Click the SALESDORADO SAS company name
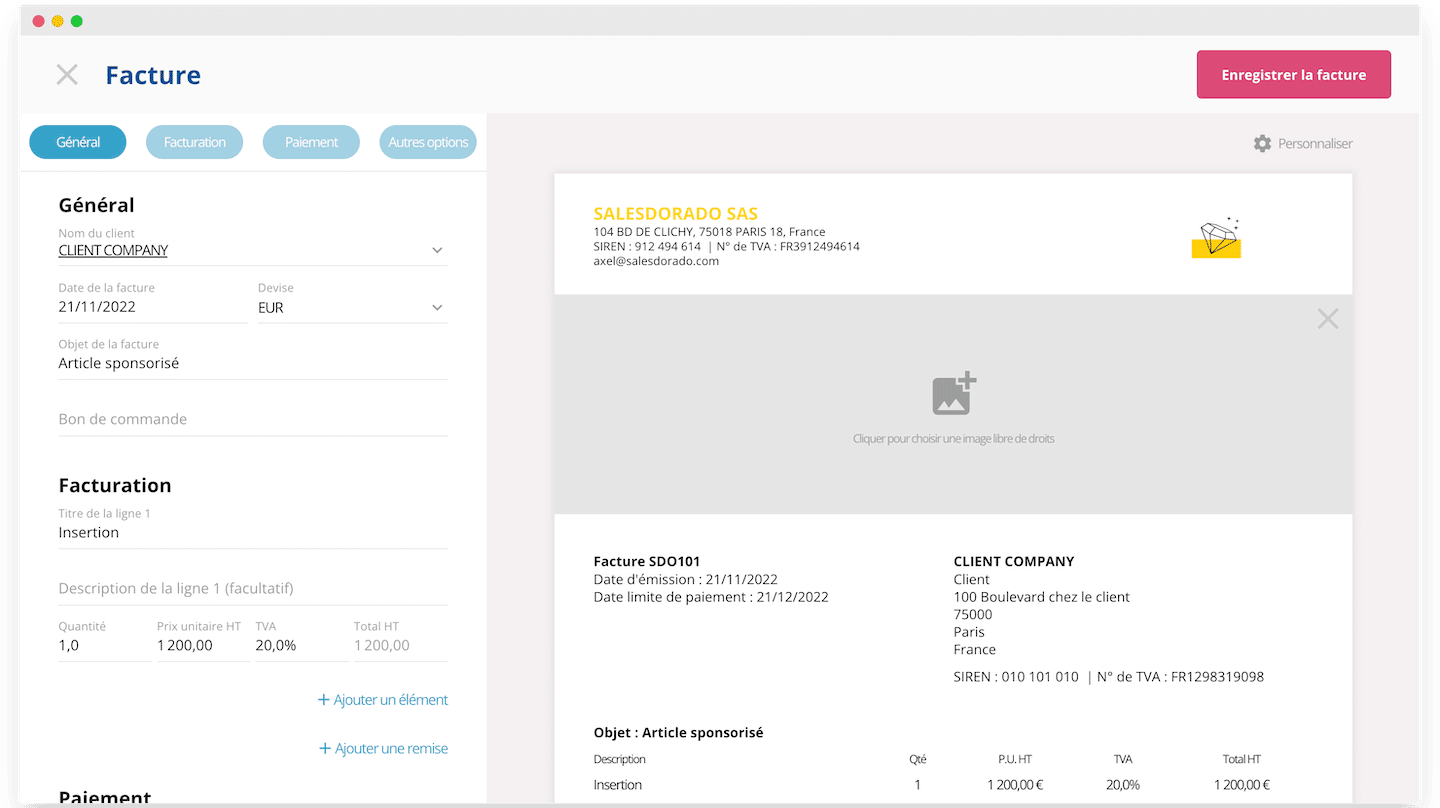Viewport: 1440px width, 808px height. pos(676,213)
